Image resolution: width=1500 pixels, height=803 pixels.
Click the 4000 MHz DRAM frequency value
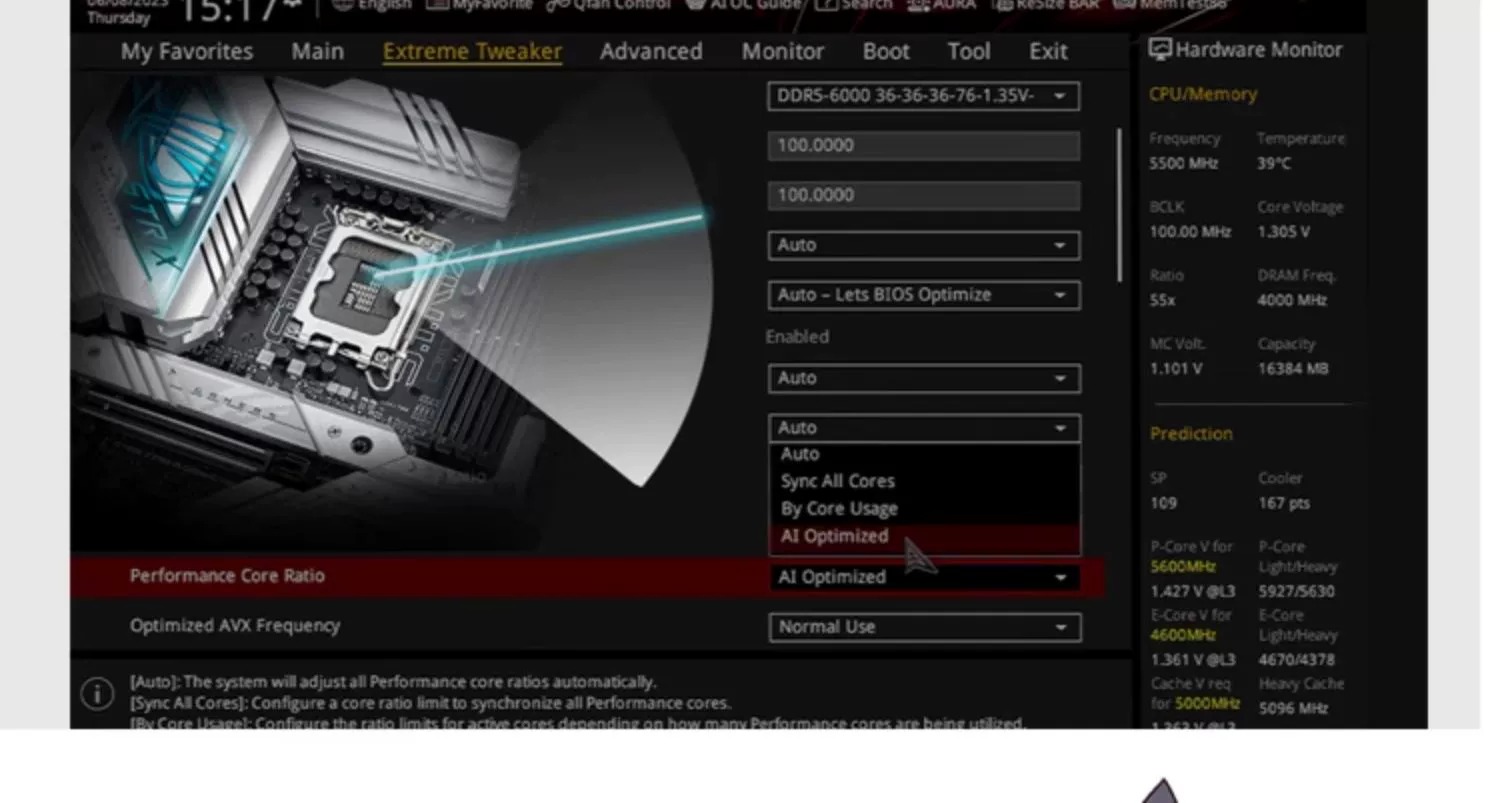pyautogui.click(x=1292, y=300)
